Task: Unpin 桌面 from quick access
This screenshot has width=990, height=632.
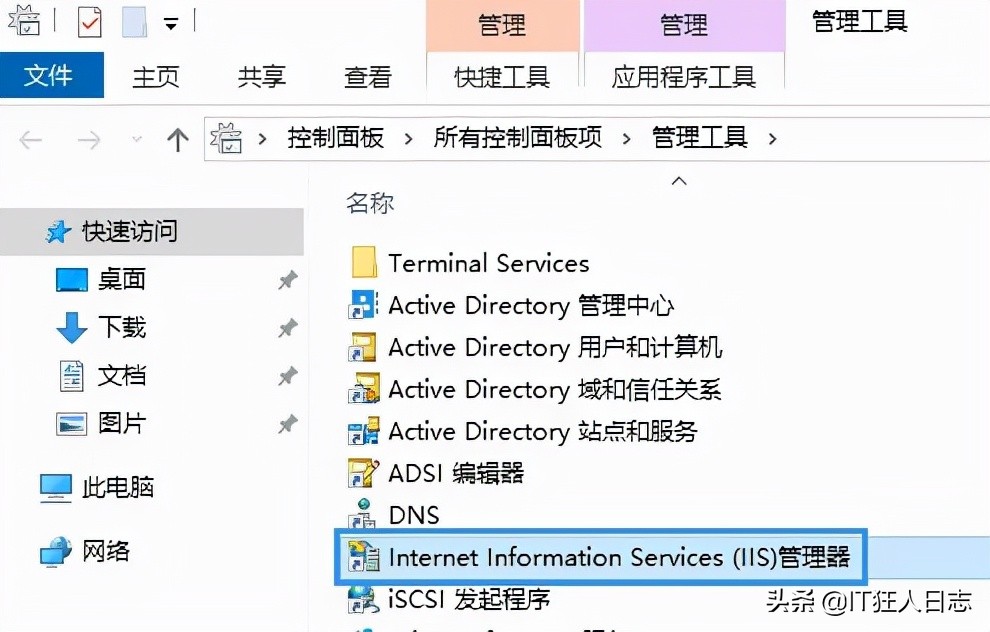Action: coord(287,279)
